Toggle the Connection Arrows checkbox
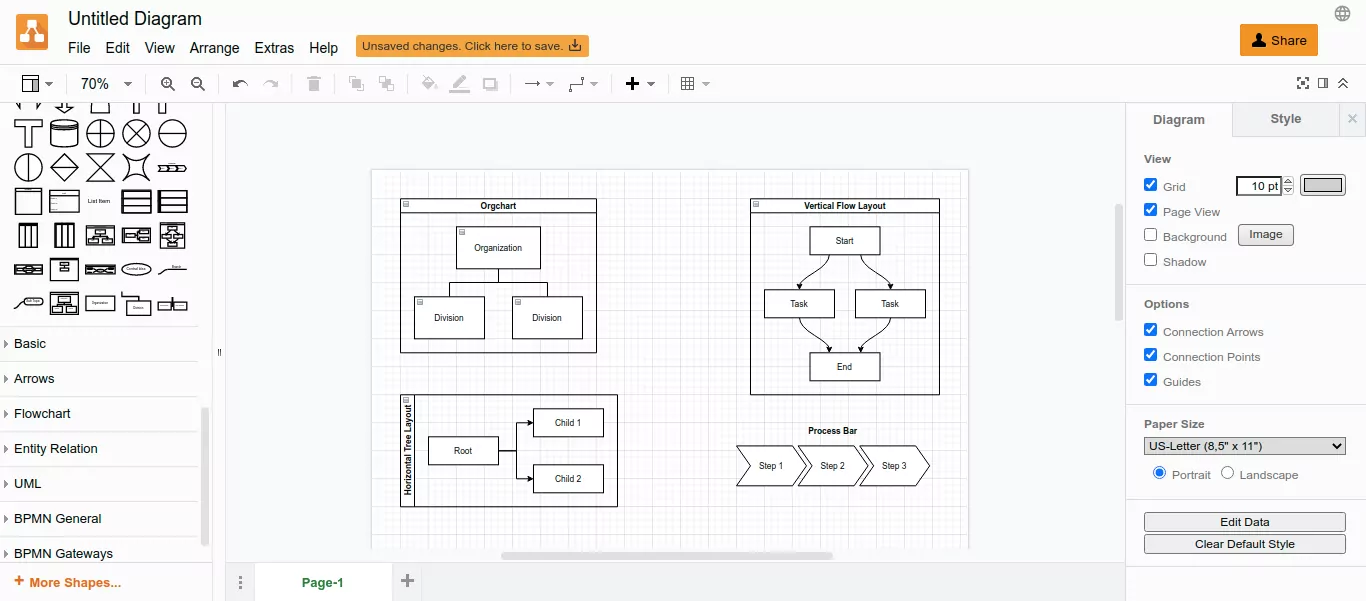Viewport: 1366px width, 601px height. click(x=1151, y=330)
